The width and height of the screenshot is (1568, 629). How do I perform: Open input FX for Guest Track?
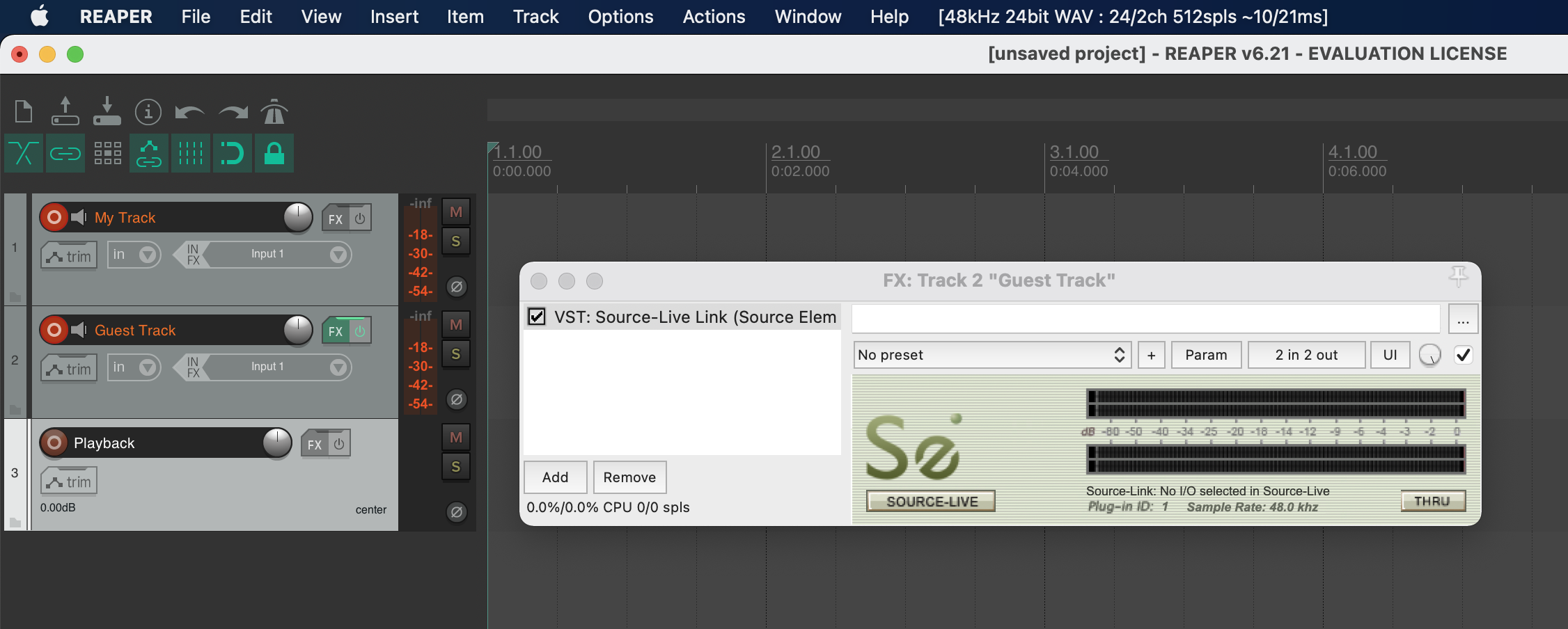tap(193, 367)
